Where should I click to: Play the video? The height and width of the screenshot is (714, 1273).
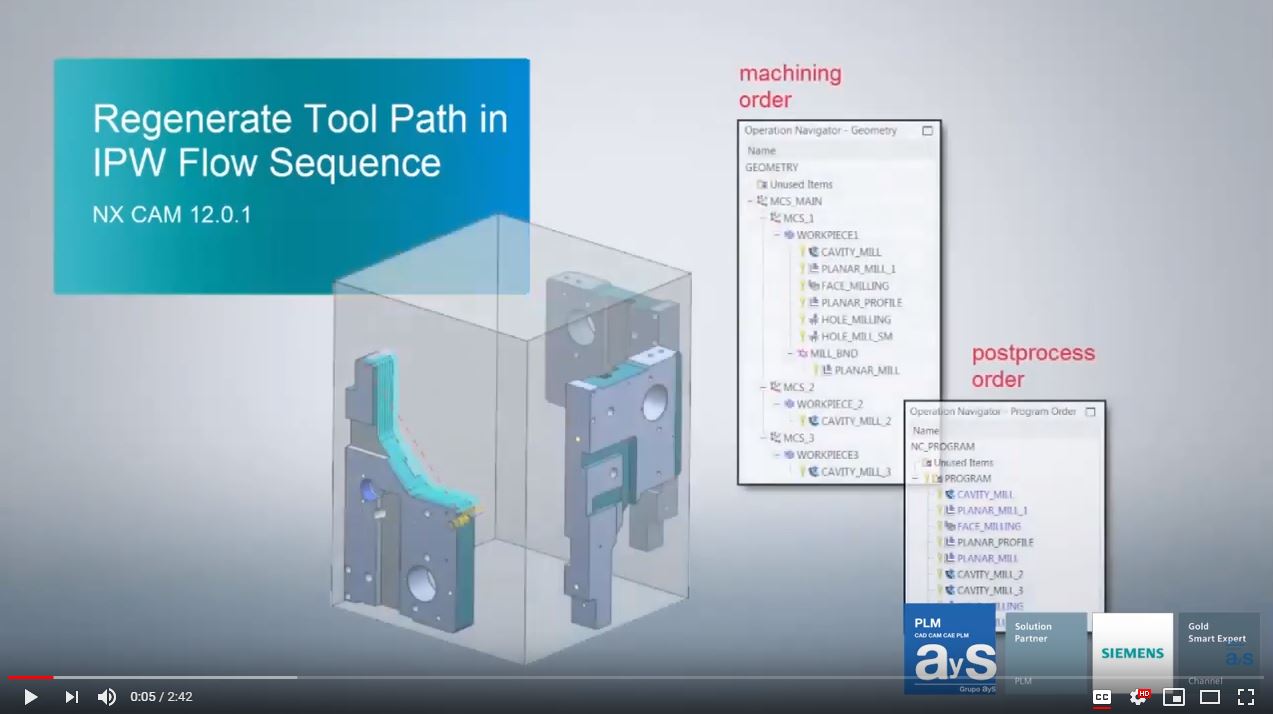coord(30,697)
